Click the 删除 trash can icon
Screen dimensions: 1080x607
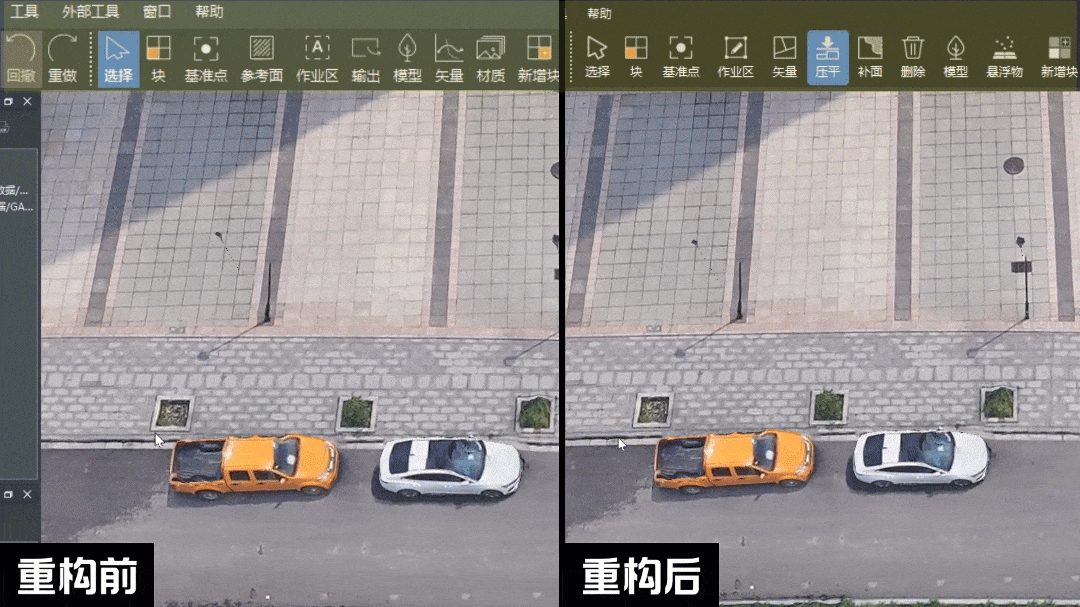coord(912,57)
